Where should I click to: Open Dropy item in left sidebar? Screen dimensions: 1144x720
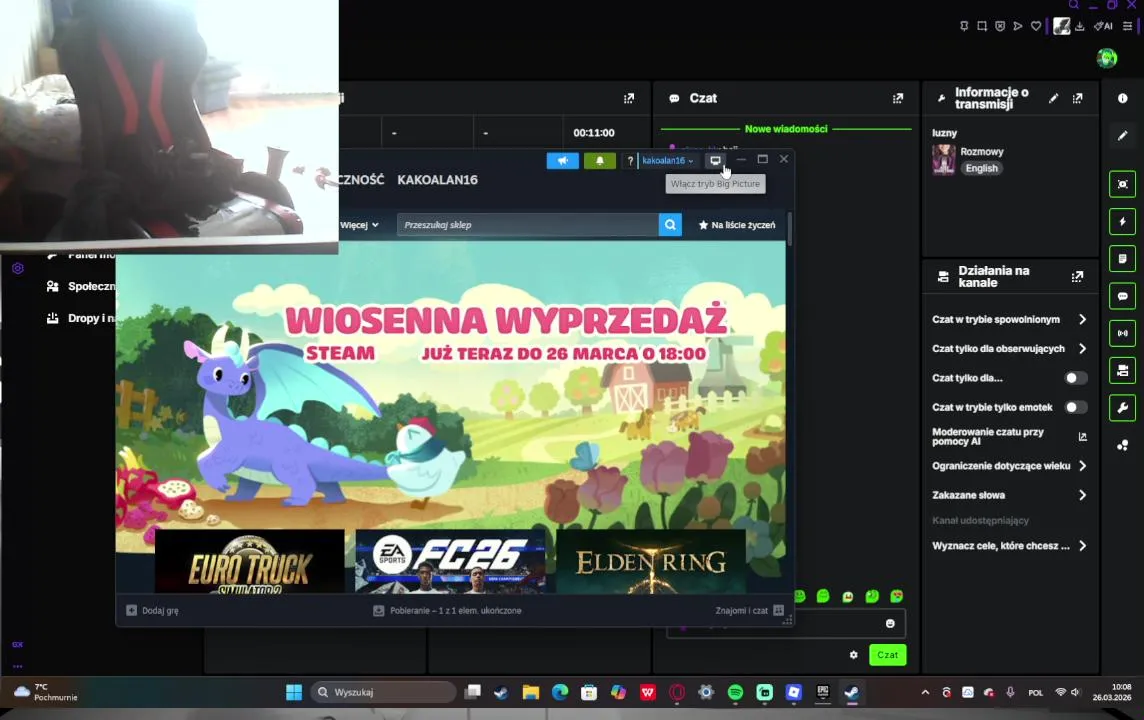pyautogui.click(x=80, y=318)
